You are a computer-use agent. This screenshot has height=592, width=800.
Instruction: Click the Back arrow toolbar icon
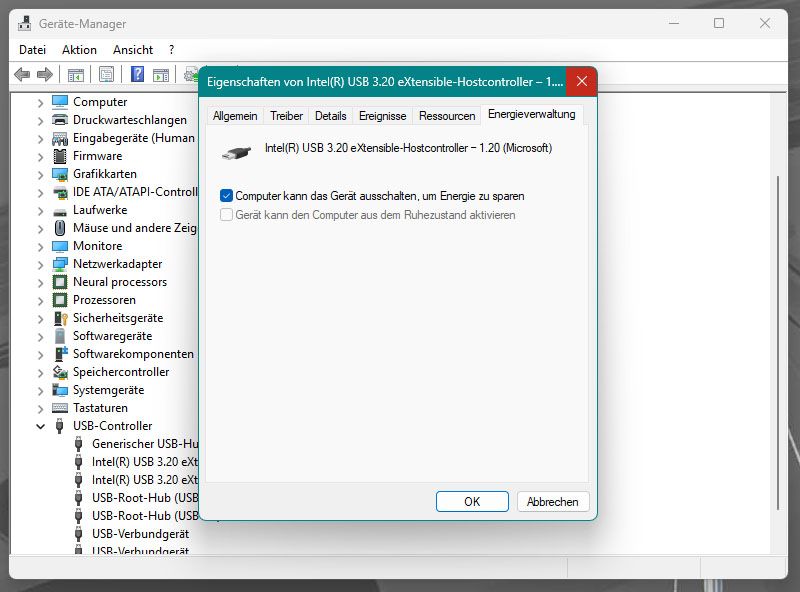[x=22, y=75]
